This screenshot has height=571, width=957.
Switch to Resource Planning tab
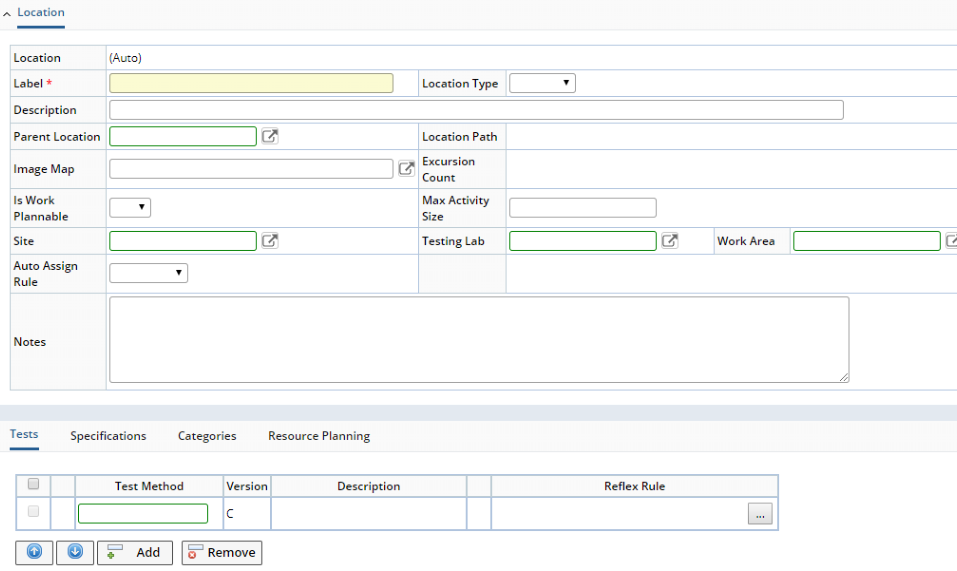coord(319,436)
